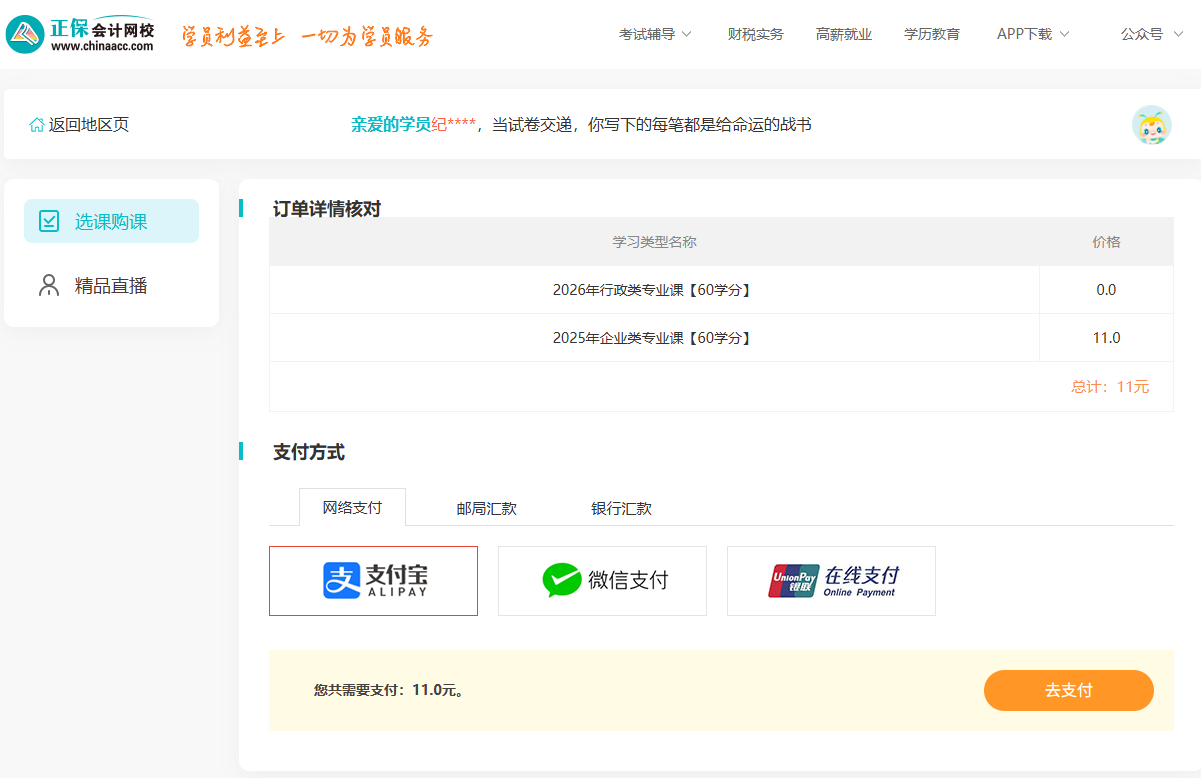Open the 财税实务 navigation link
Image resolution: width=1201 pixels, height=778 pixels.
(x=756, y=34)
